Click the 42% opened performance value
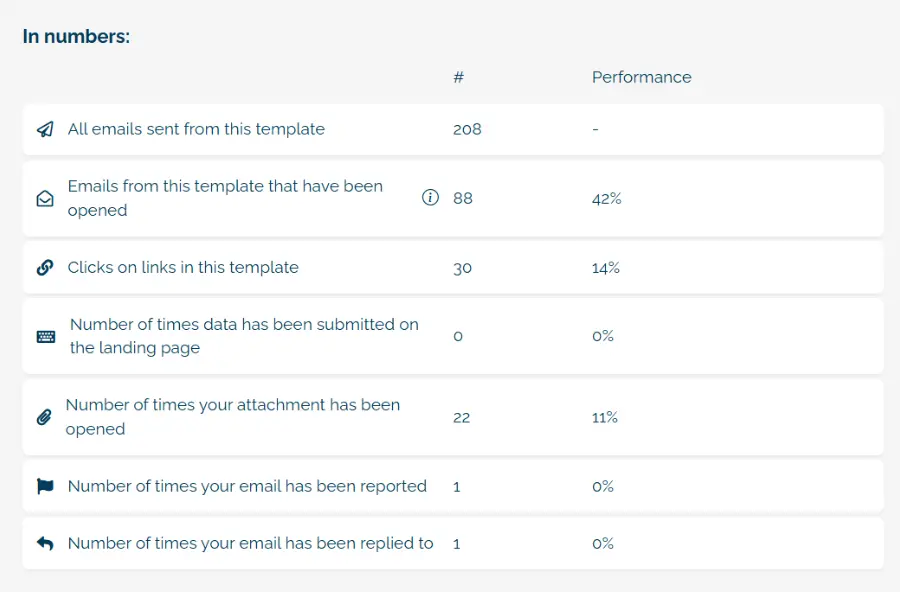The image size is (900, 592). click(607, 199)
